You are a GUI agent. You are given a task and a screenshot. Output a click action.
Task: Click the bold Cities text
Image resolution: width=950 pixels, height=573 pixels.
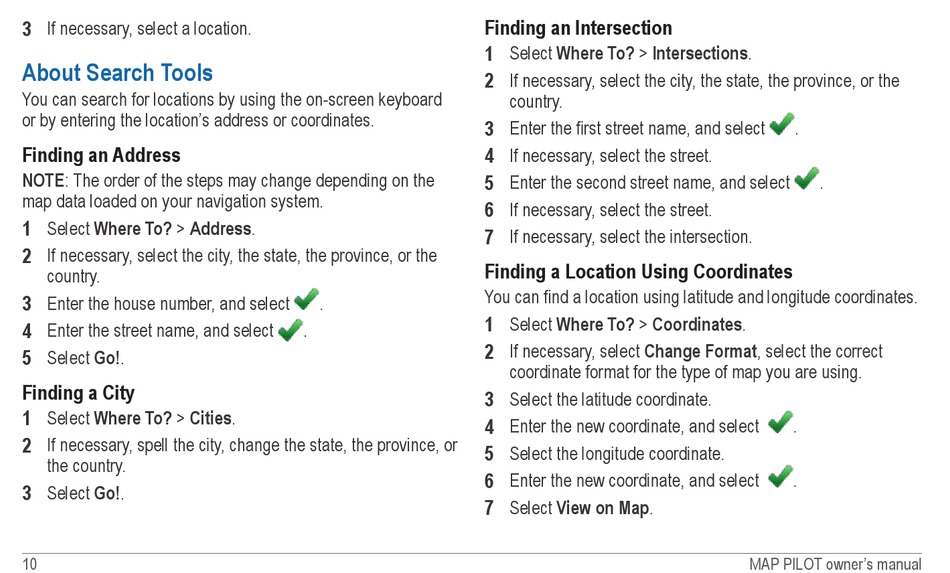pyautogui.click(x=211, y=419)
